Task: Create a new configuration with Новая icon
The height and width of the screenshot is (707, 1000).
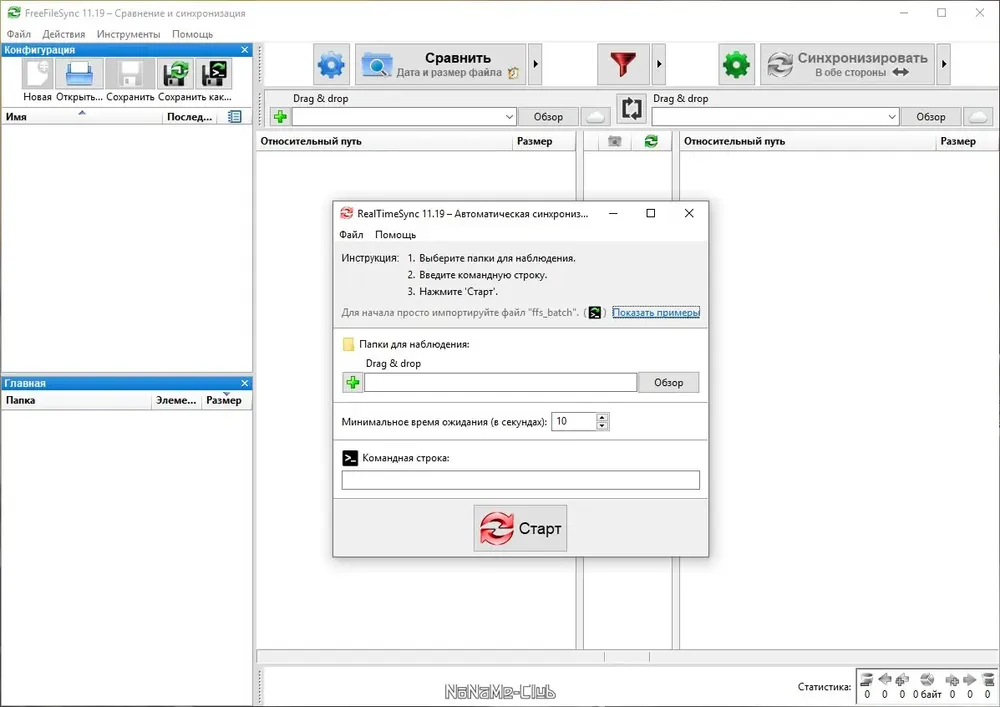Action: click(37, 73)
